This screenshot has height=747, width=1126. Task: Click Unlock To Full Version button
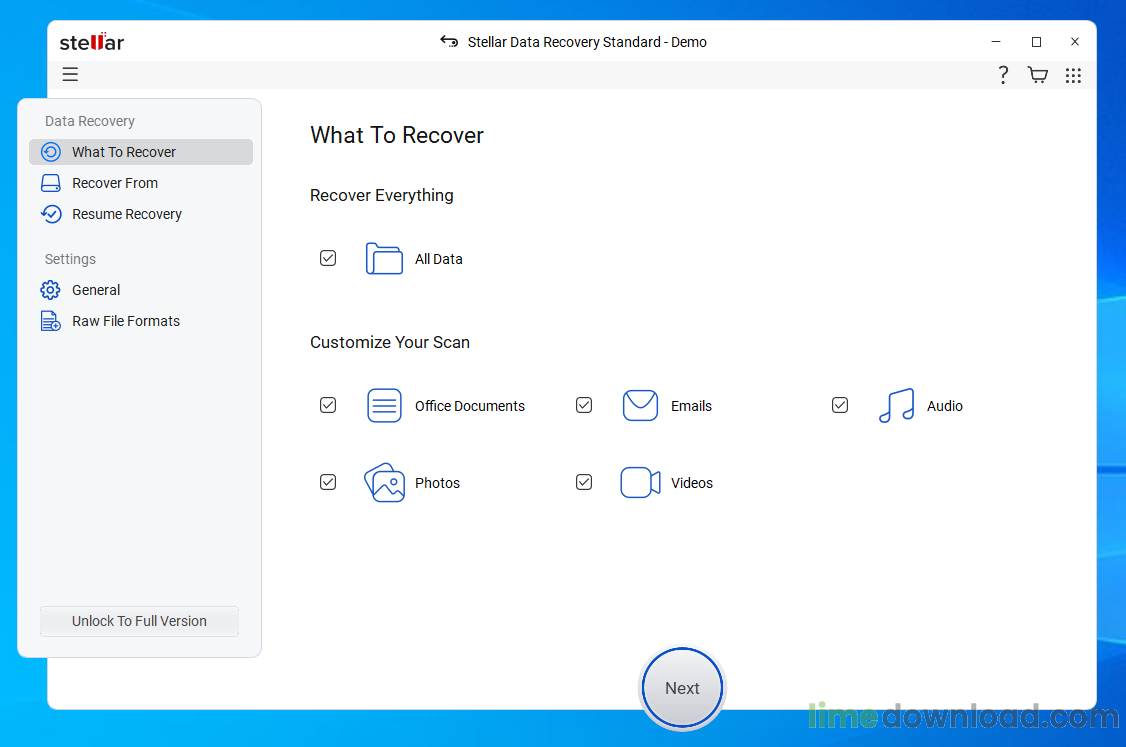click(x=139, y=621)
